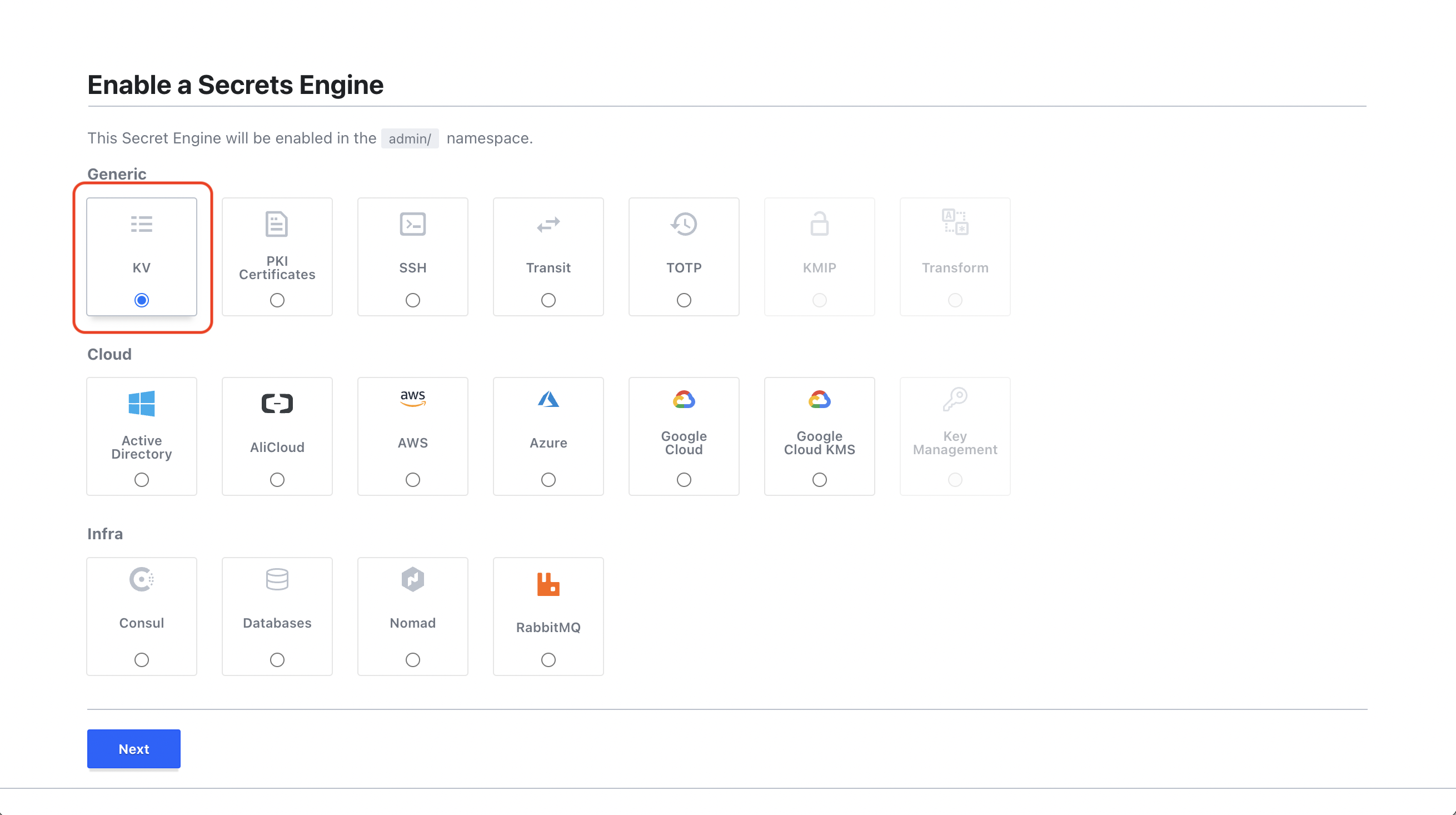Click the RabbitMQ orange logo
Image resolution: width=1456 pixels, height=815 pixels.
(x=549, y=584)
